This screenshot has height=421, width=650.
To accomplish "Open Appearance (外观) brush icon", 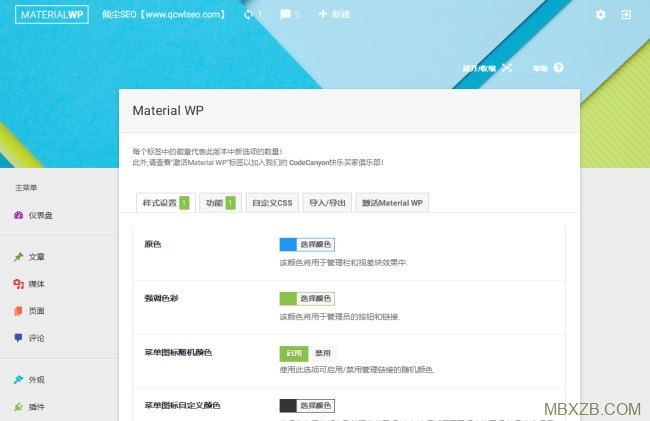I will (18, 380).
